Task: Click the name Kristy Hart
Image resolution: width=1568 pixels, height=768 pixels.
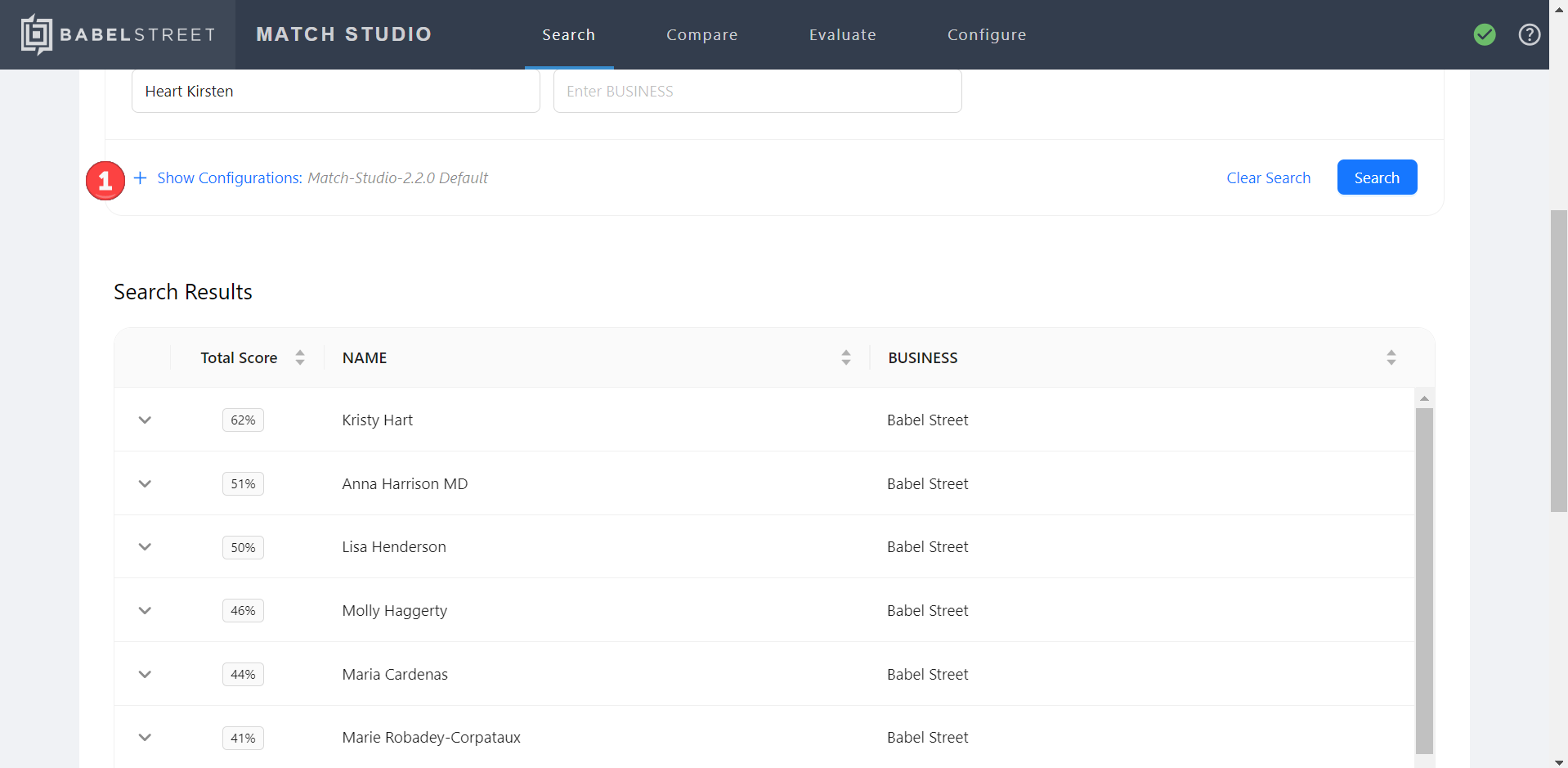Action: click(378, 420)
